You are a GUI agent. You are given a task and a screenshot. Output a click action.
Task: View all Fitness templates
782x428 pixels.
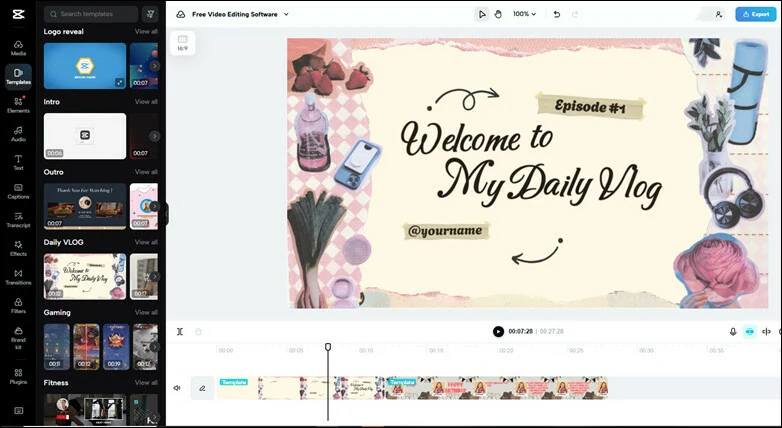[146, 383]
